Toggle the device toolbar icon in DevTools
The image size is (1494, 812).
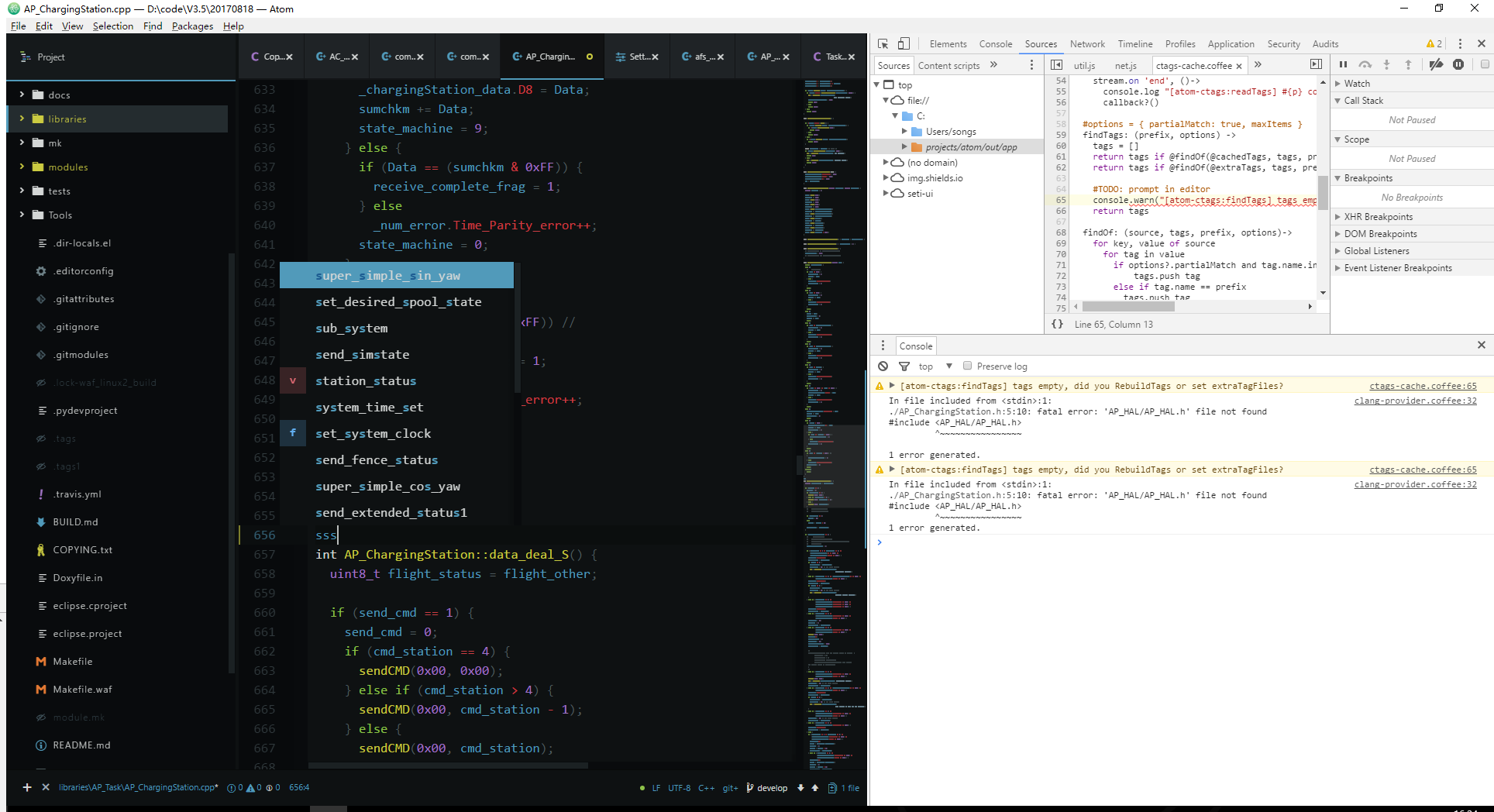coord(904,43)
